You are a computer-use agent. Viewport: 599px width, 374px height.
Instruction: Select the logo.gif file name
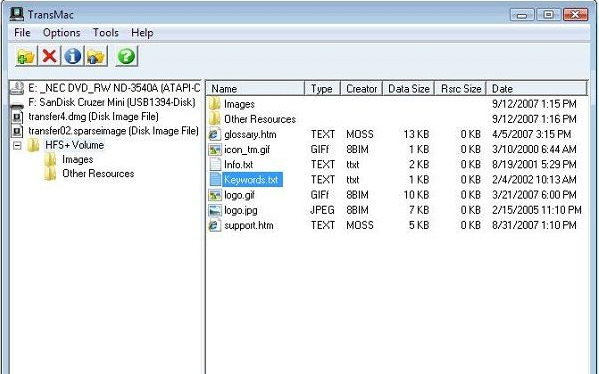pyautogui.click(x=239, y=195)
